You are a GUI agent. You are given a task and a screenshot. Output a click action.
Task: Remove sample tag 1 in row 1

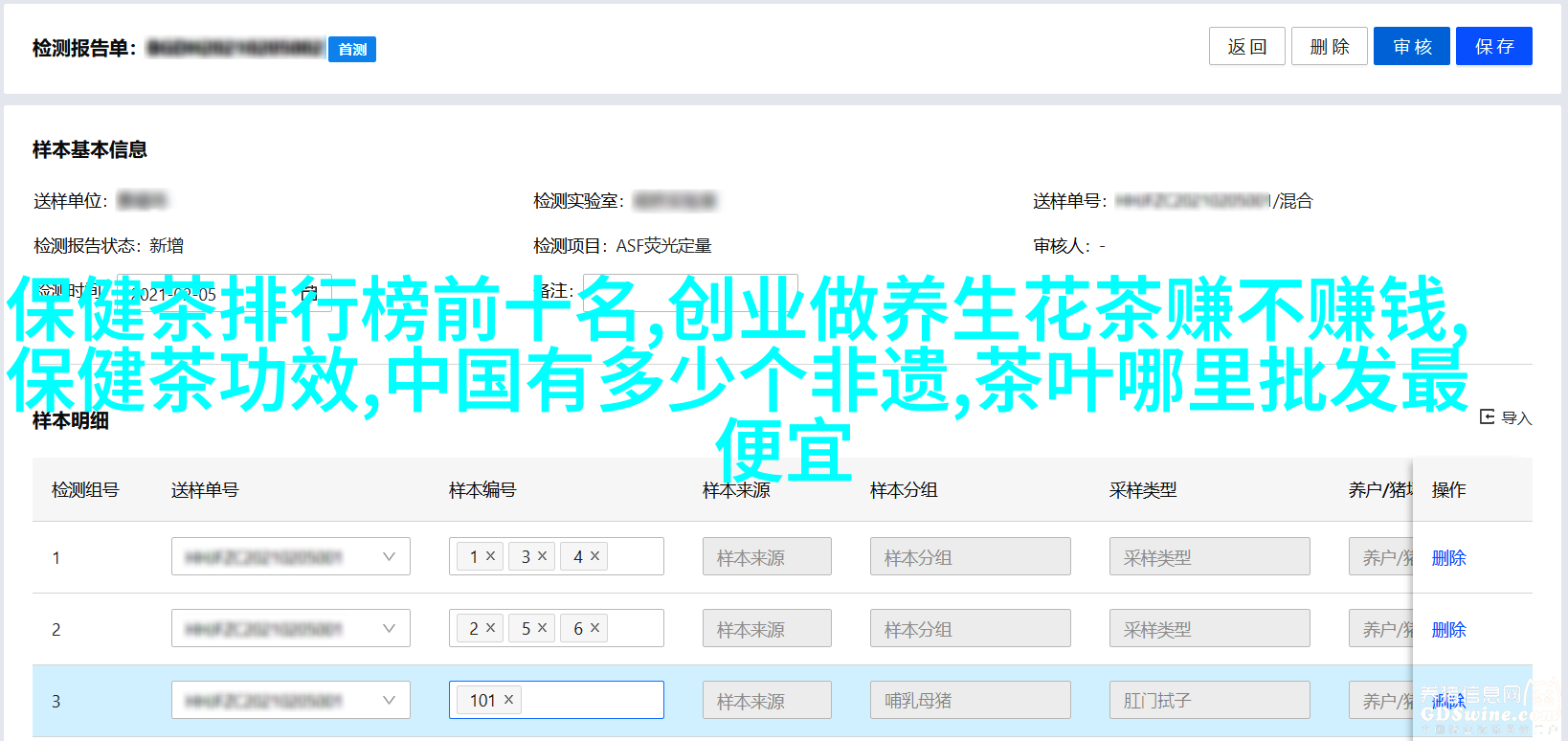pyautogui.click(x=490, y=556)
